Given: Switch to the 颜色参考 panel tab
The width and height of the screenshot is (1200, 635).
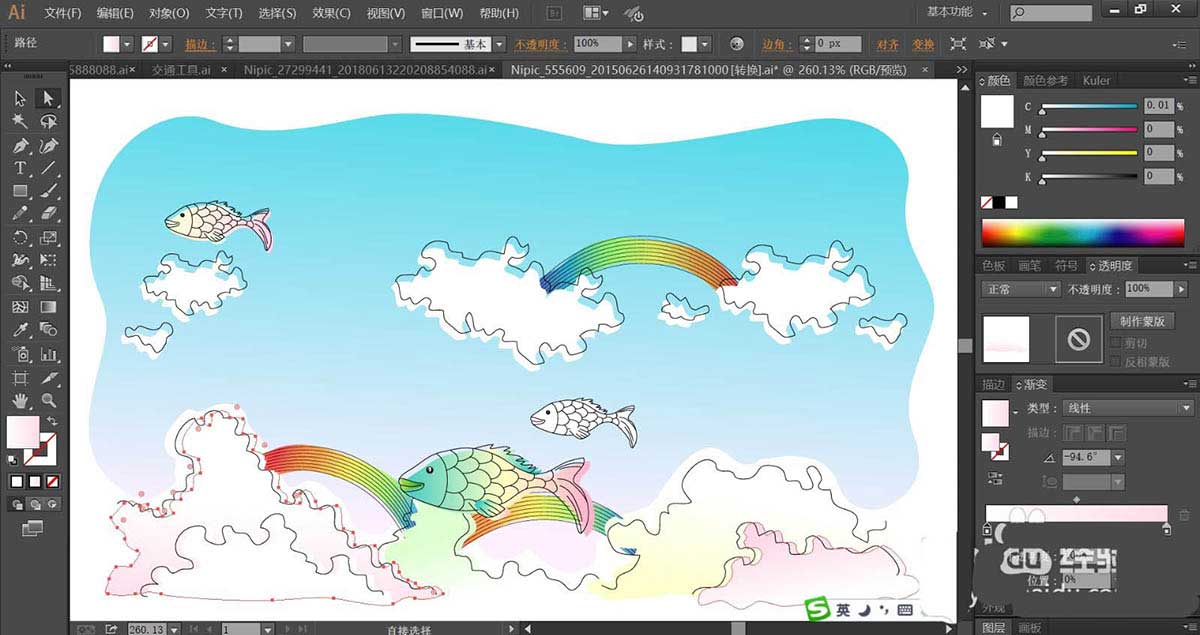Looking at the screenshot, I should pyautogui.click(x=1045, y=80).
